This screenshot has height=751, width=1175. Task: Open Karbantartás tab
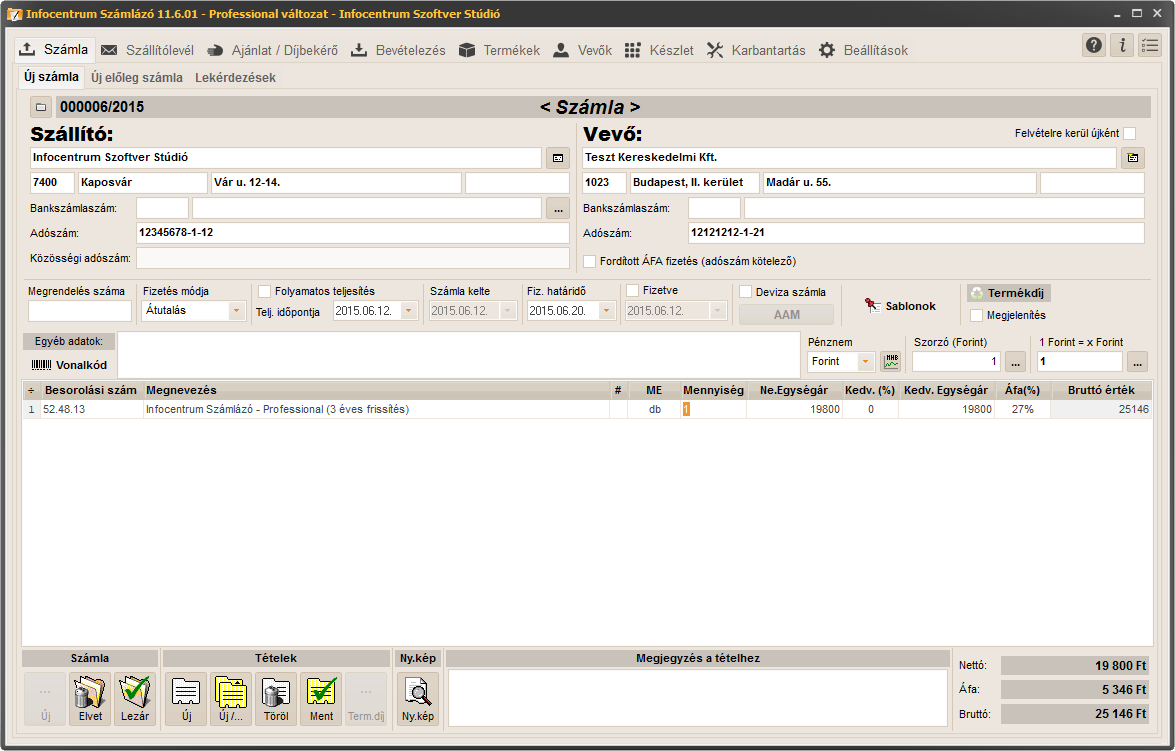(756, 50)
